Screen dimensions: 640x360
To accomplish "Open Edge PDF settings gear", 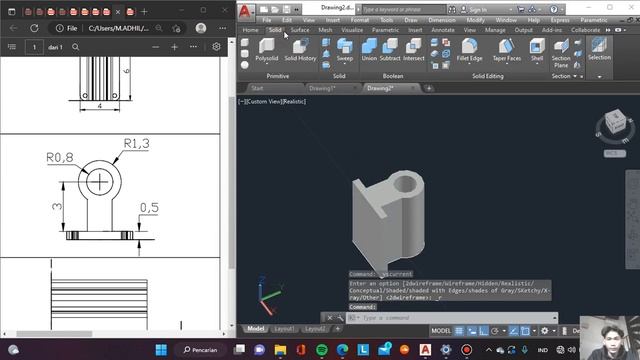I will 216,47.
